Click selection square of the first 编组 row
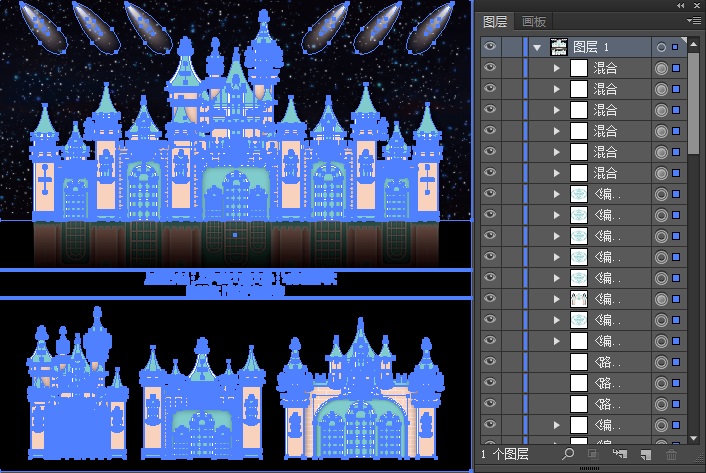The height and width of the screenshot is (473, 706). 676,194
